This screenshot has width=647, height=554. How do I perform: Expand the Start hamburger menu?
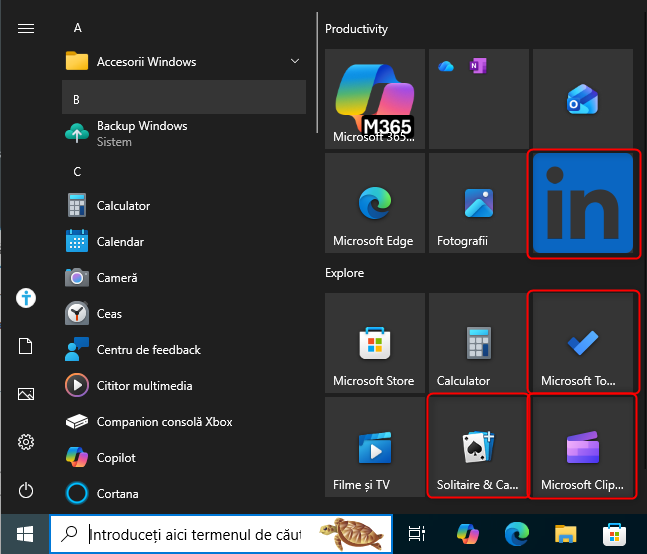tap(26, 28)
